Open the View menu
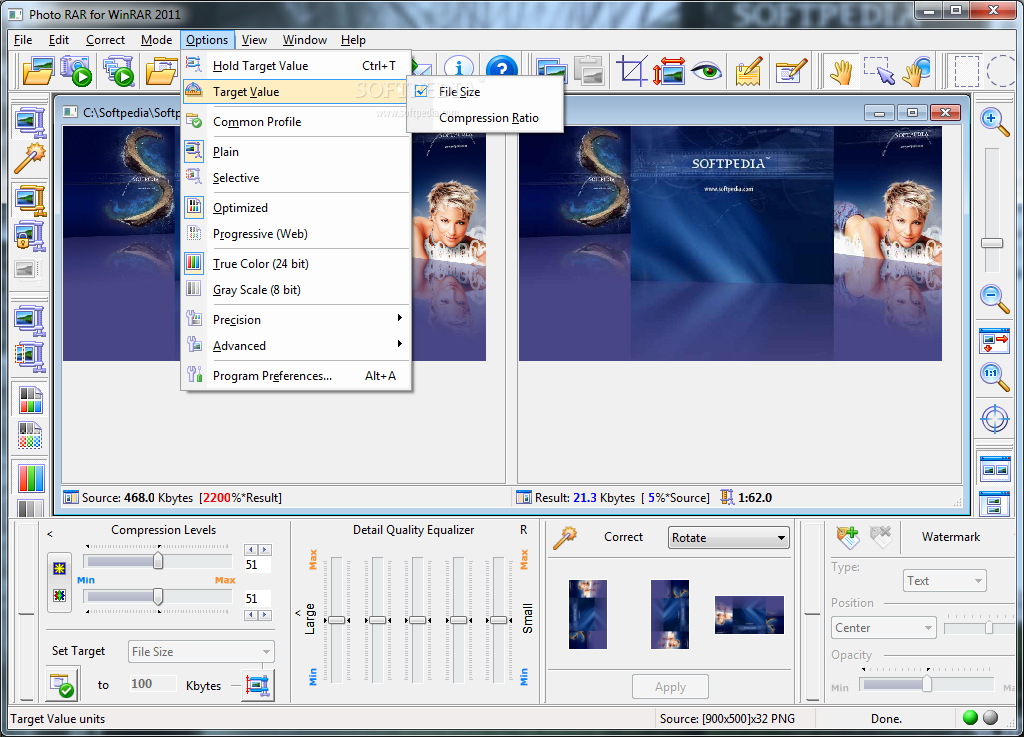Image resolution: width=1024 pixels, height=737 pixels. point(254,40)
